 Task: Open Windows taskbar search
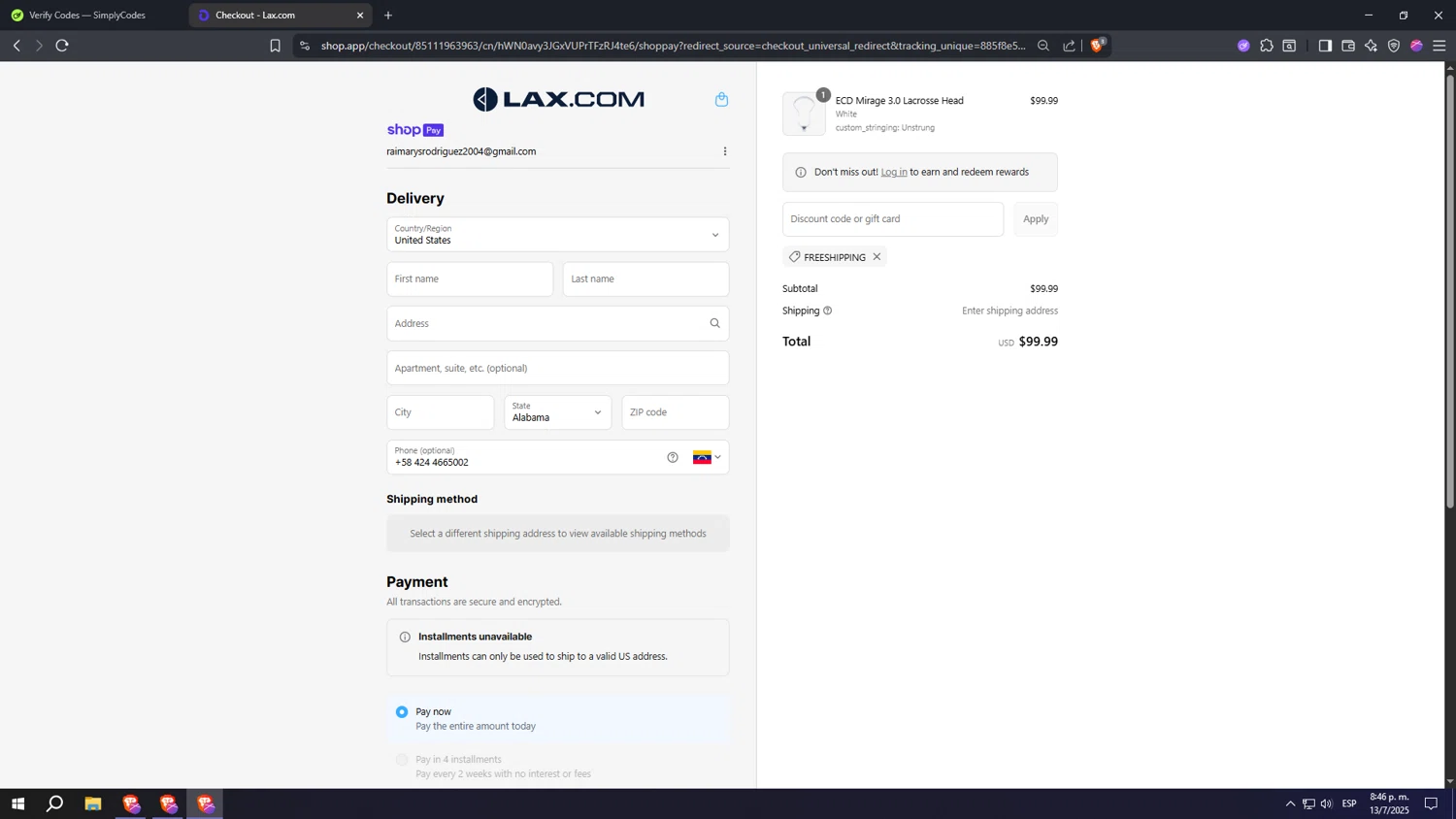(x=55, y=803)
